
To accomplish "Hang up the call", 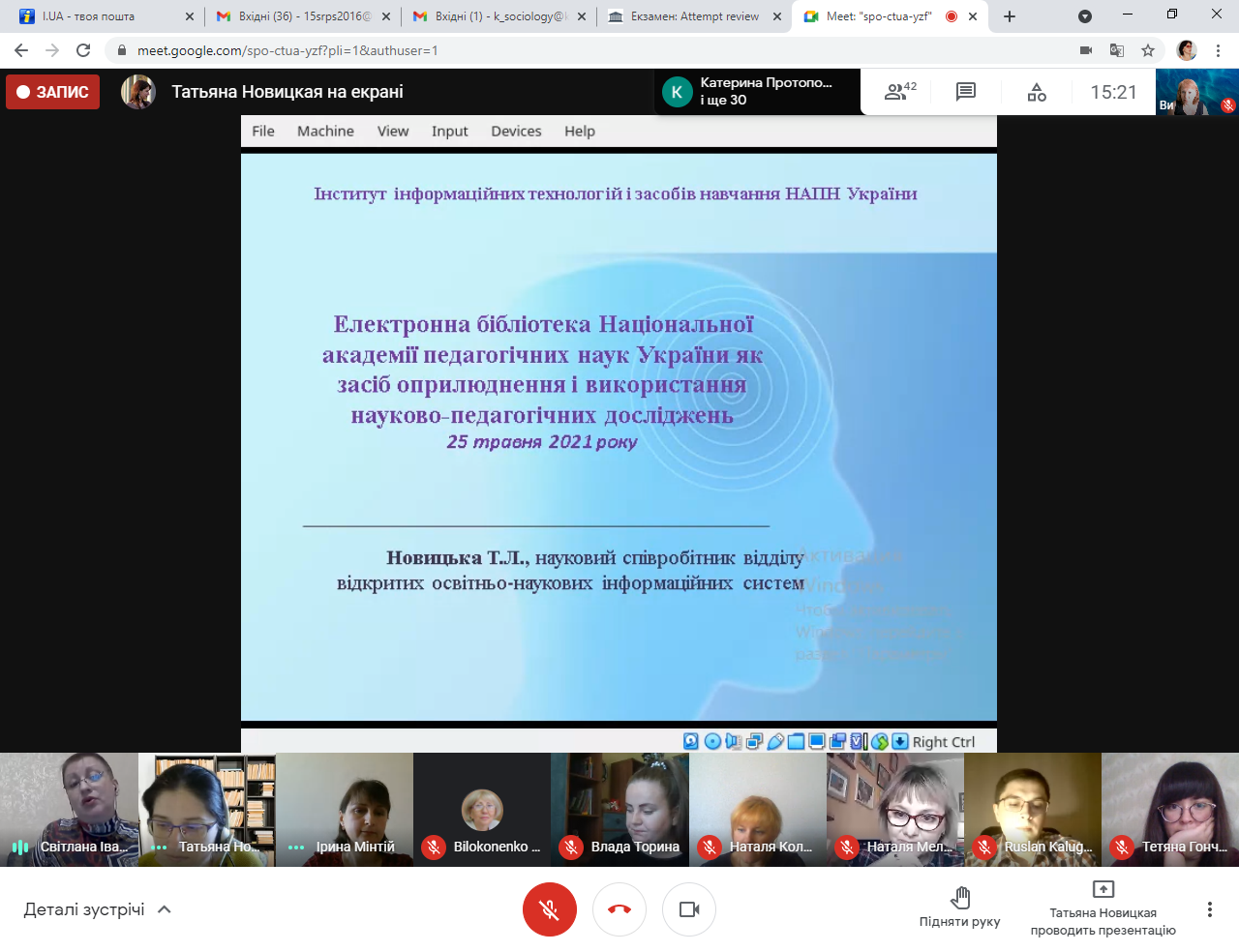I will pyautogui.click(x=619, y=909).
